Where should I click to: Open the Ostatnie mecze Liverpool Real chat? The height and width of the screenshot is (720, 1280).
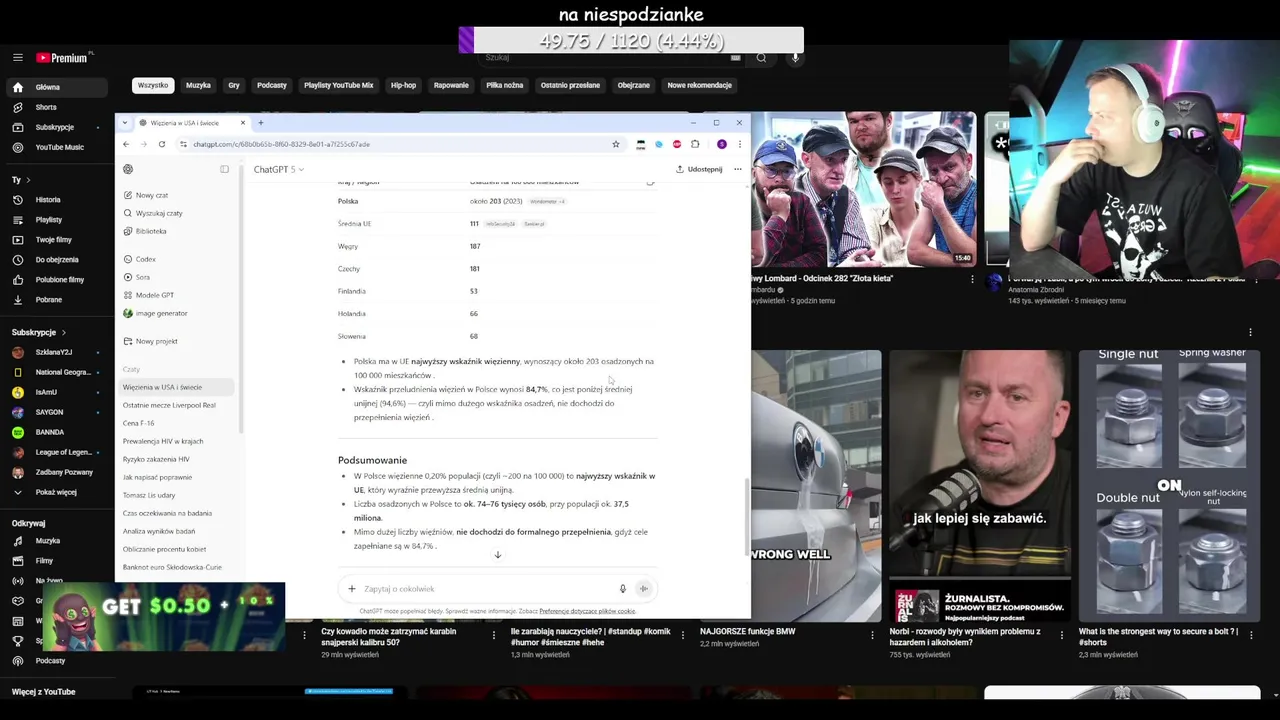click(169, 405)
